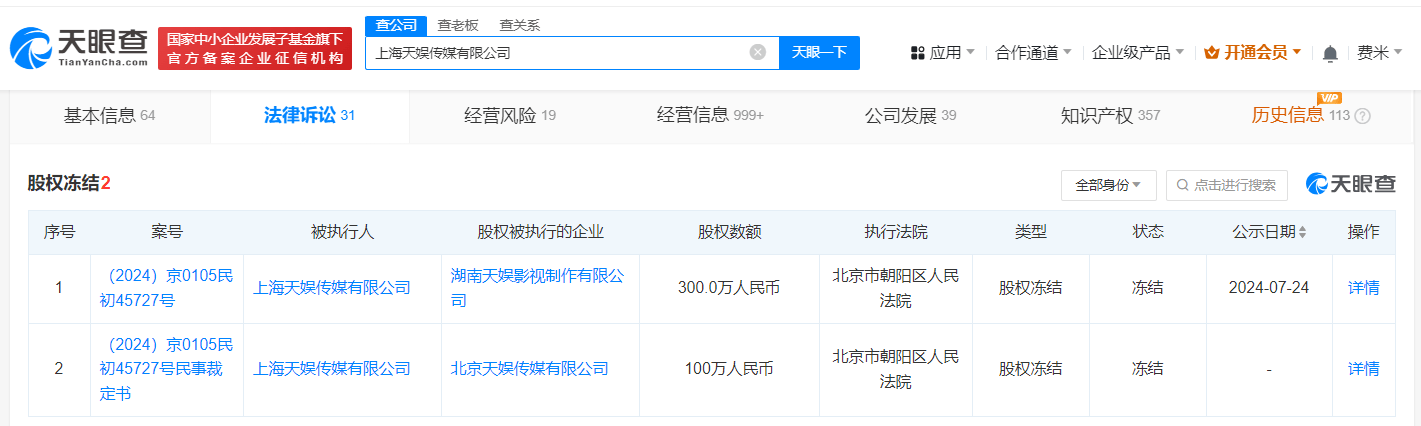The image size is (1421, 426).
Task: Click the 天眼一下 search button
Action: (819, 53)
